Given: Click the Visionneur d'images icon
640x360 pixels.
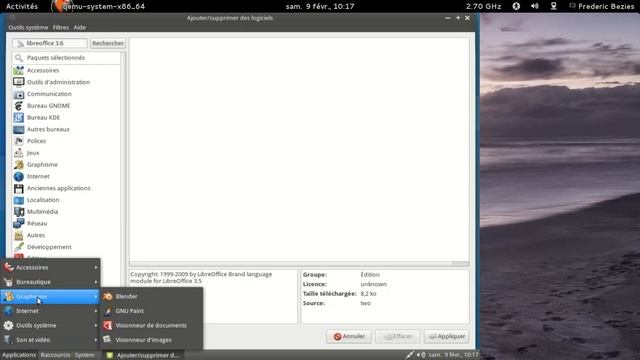Looking at the screenshot, I should pyautogui.click(x=107, y=340).
